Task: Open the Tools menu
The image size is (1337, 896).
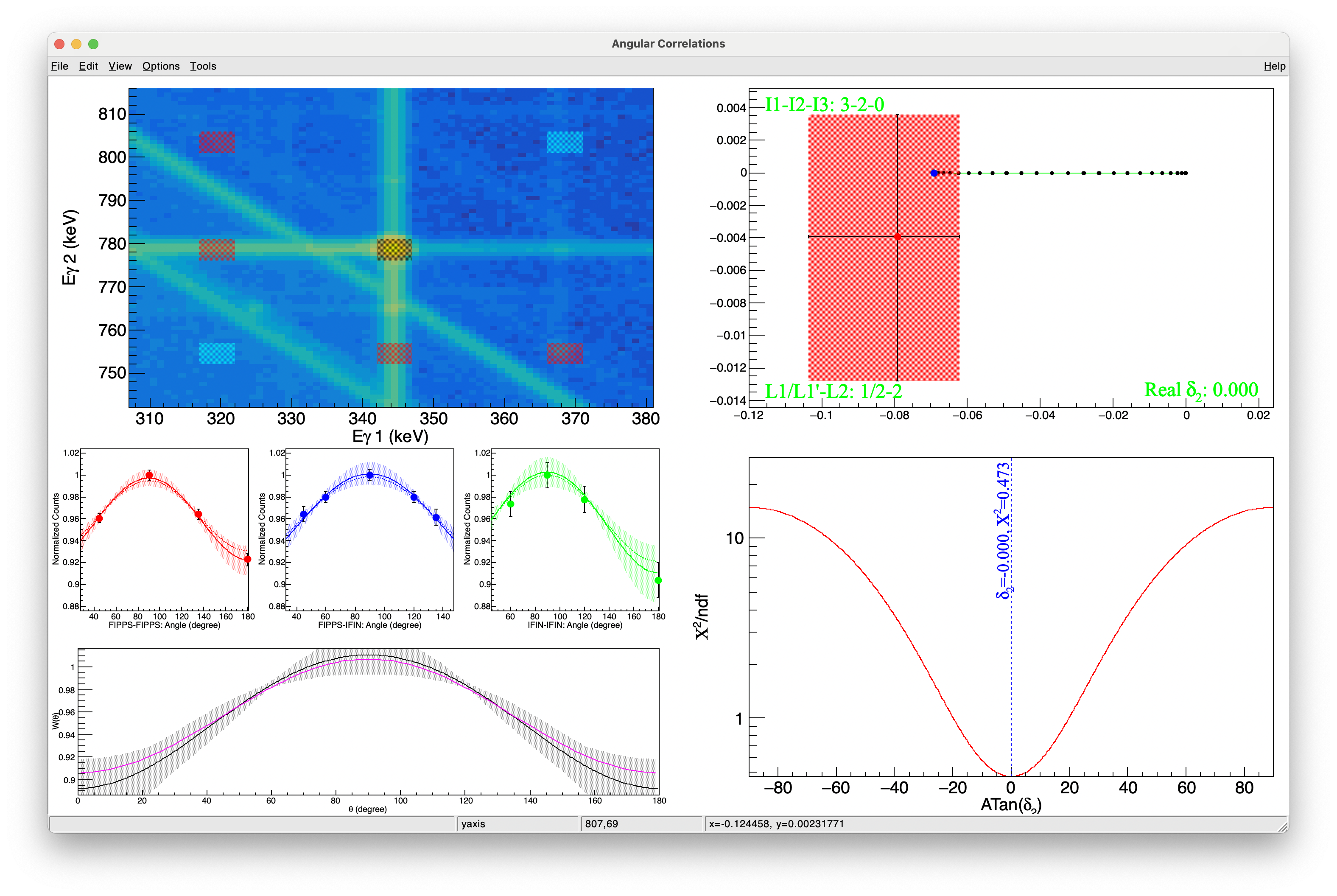Action: pyautogui.click(x=203, y=66)
